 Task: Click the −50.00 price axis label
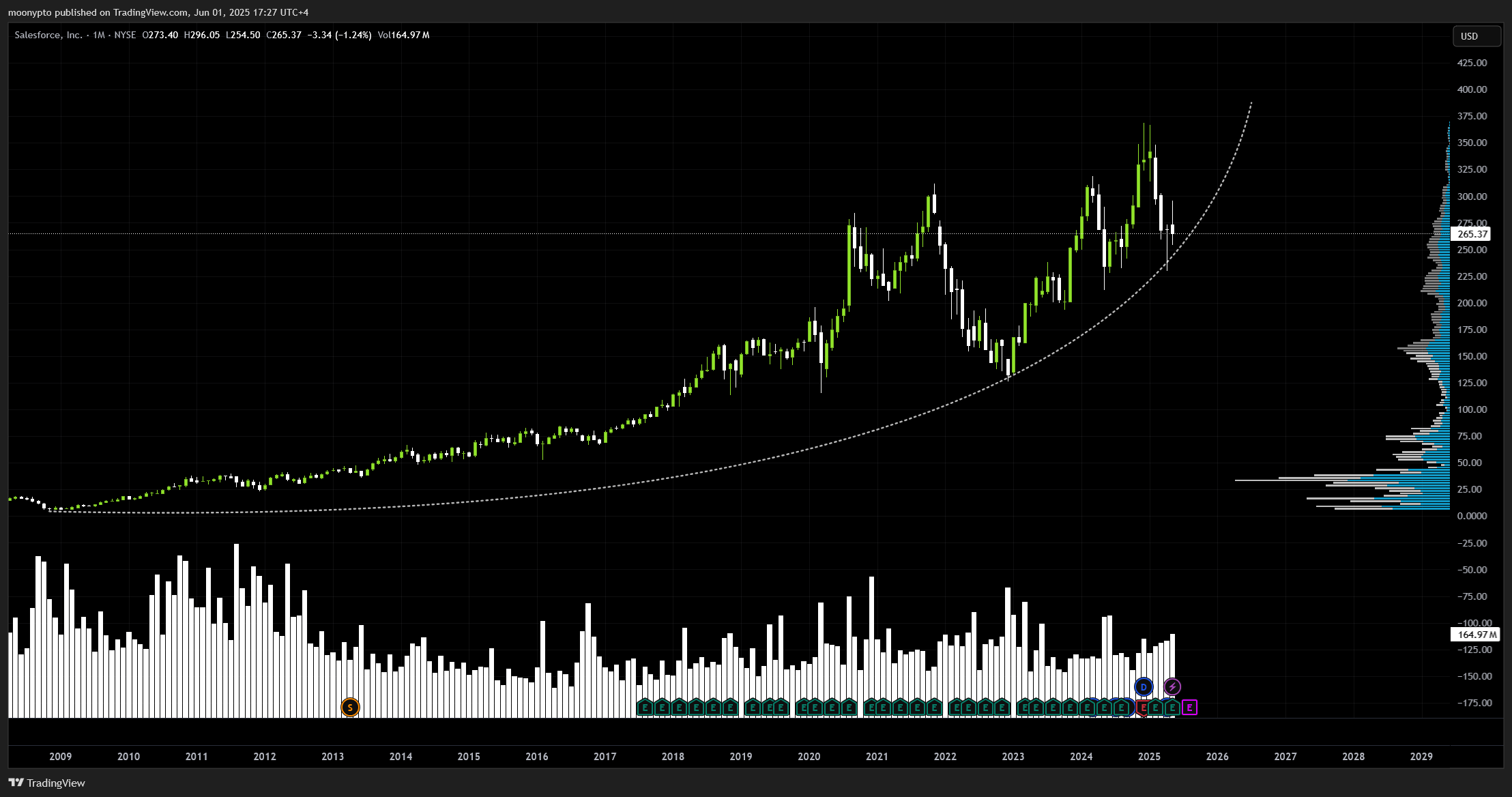coord(1472,570)
